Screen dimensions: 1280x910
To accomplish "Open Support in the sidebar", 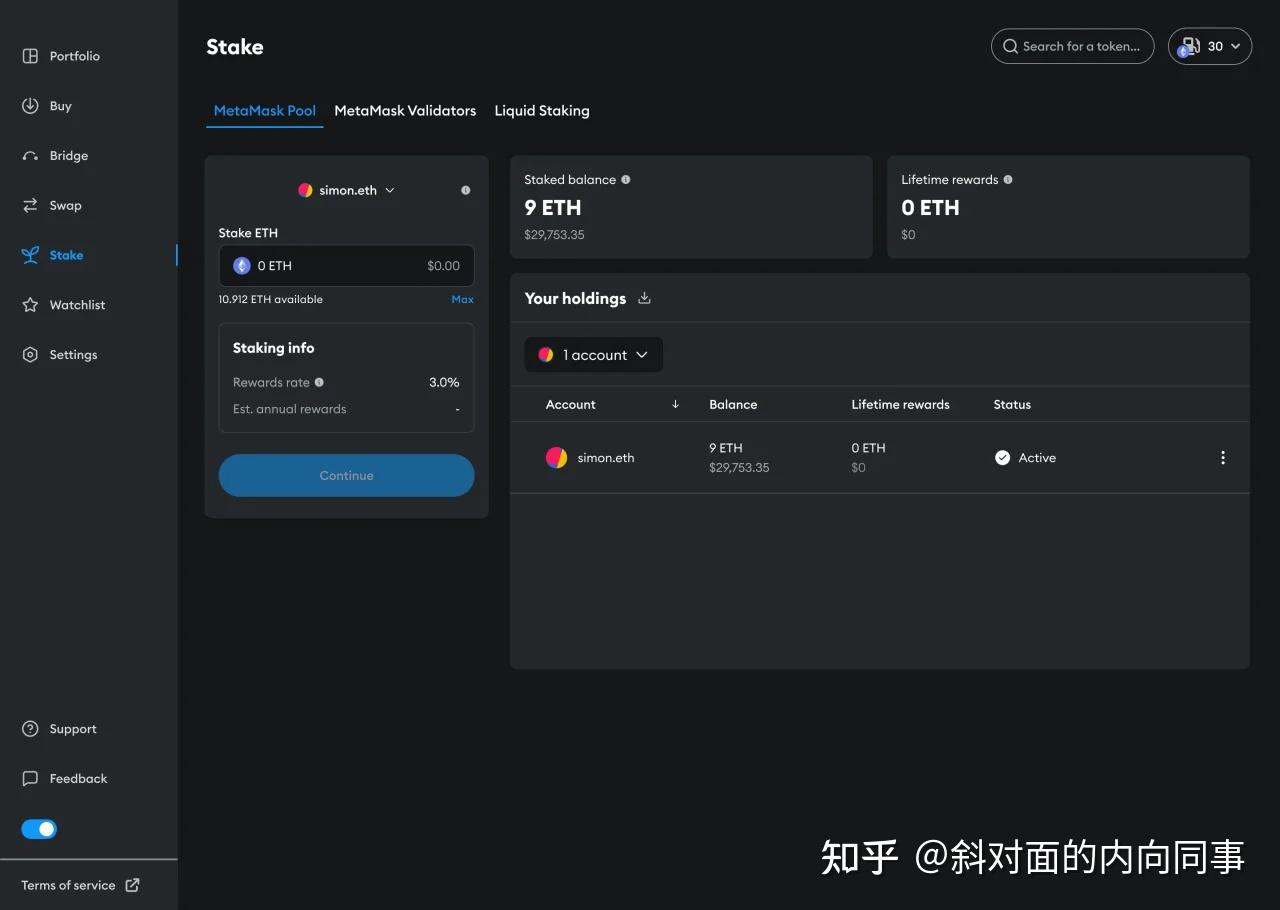I will pos(59,729).
